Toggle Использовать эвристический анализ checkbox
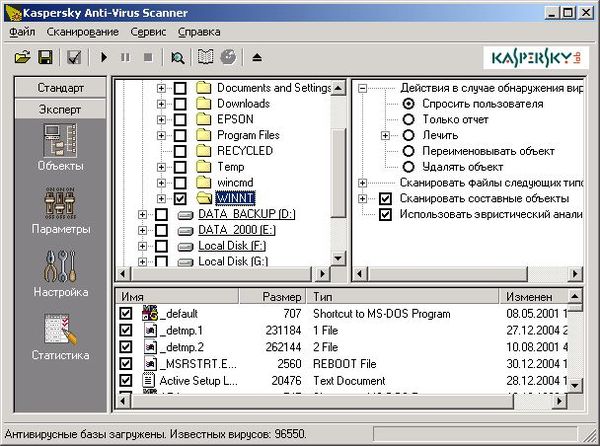This screenshot has height=446, width=600. coord(385,214)
